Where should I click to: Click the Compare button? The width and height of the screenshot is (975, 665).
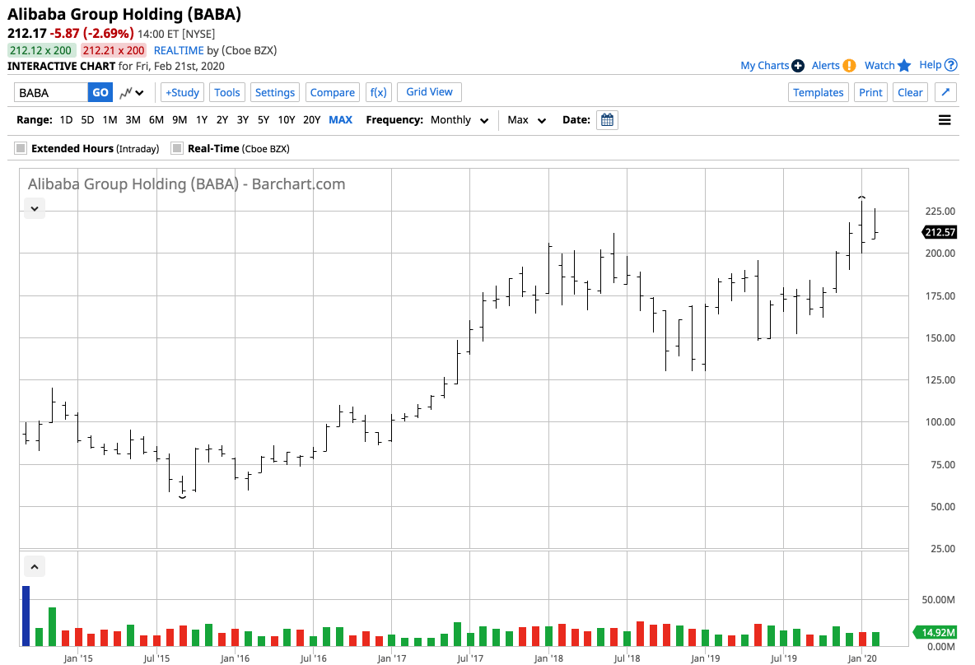[x=332, y=92]
